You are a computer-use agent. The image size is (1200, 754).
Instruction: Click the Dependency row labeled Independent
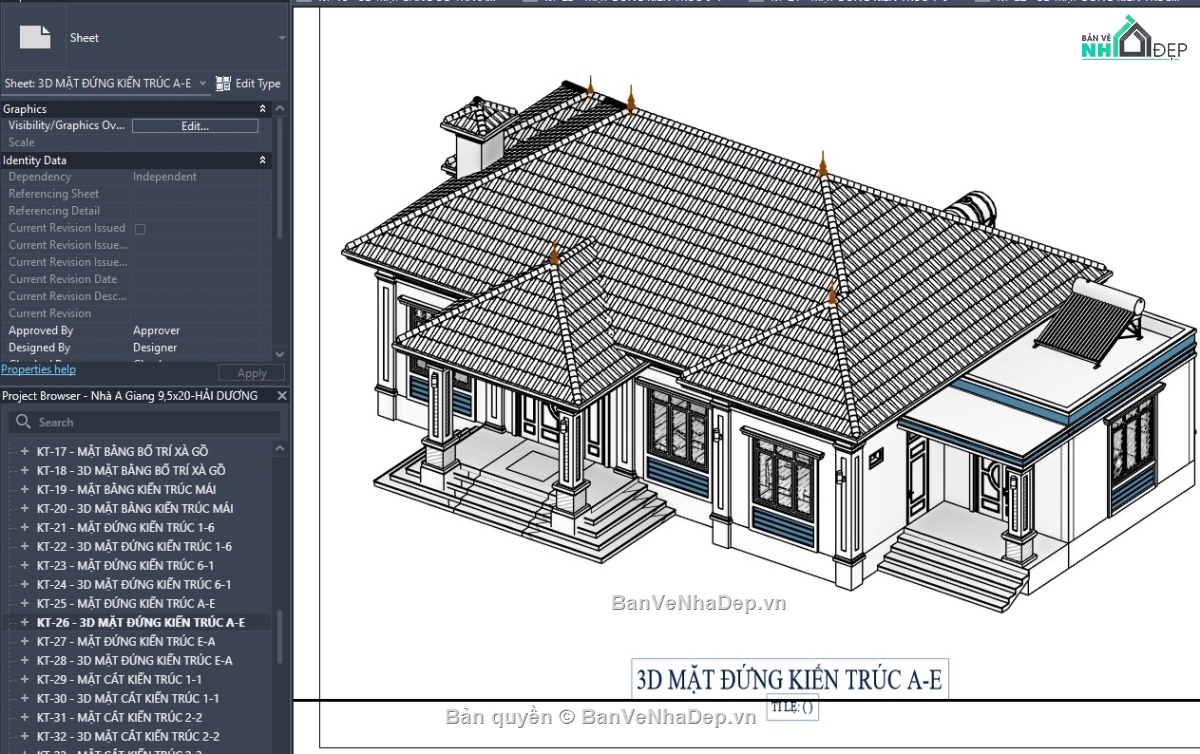136,178
